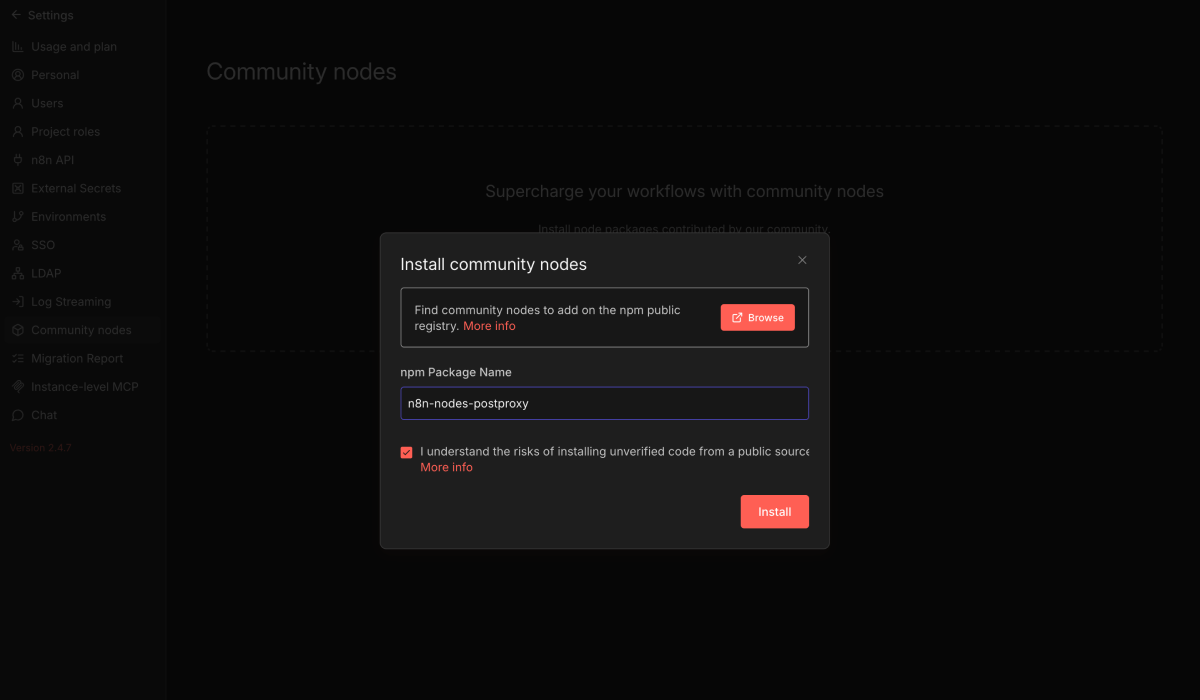Select the Log Streaming arrow icon

point(17,301)
